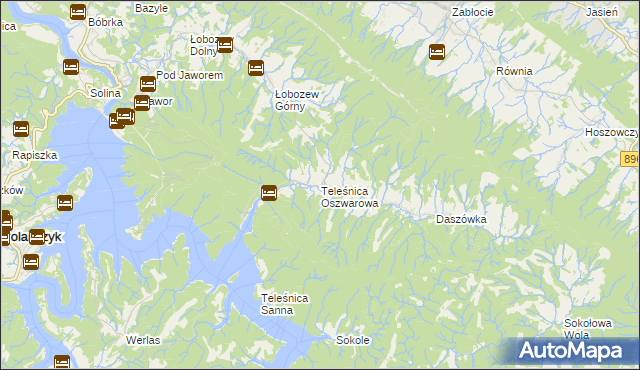Click the road 896 shield sign

point(630,159)
